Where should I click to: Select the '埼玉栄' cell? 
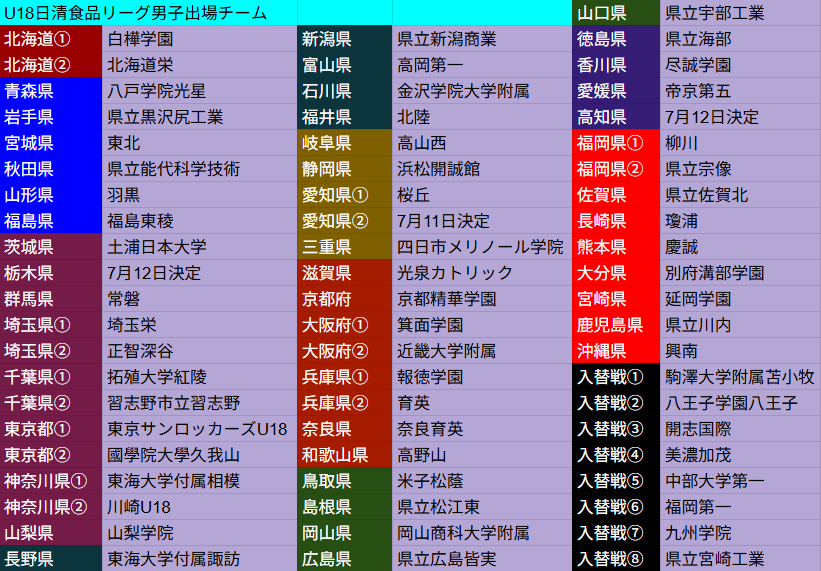tap(199, 324)
